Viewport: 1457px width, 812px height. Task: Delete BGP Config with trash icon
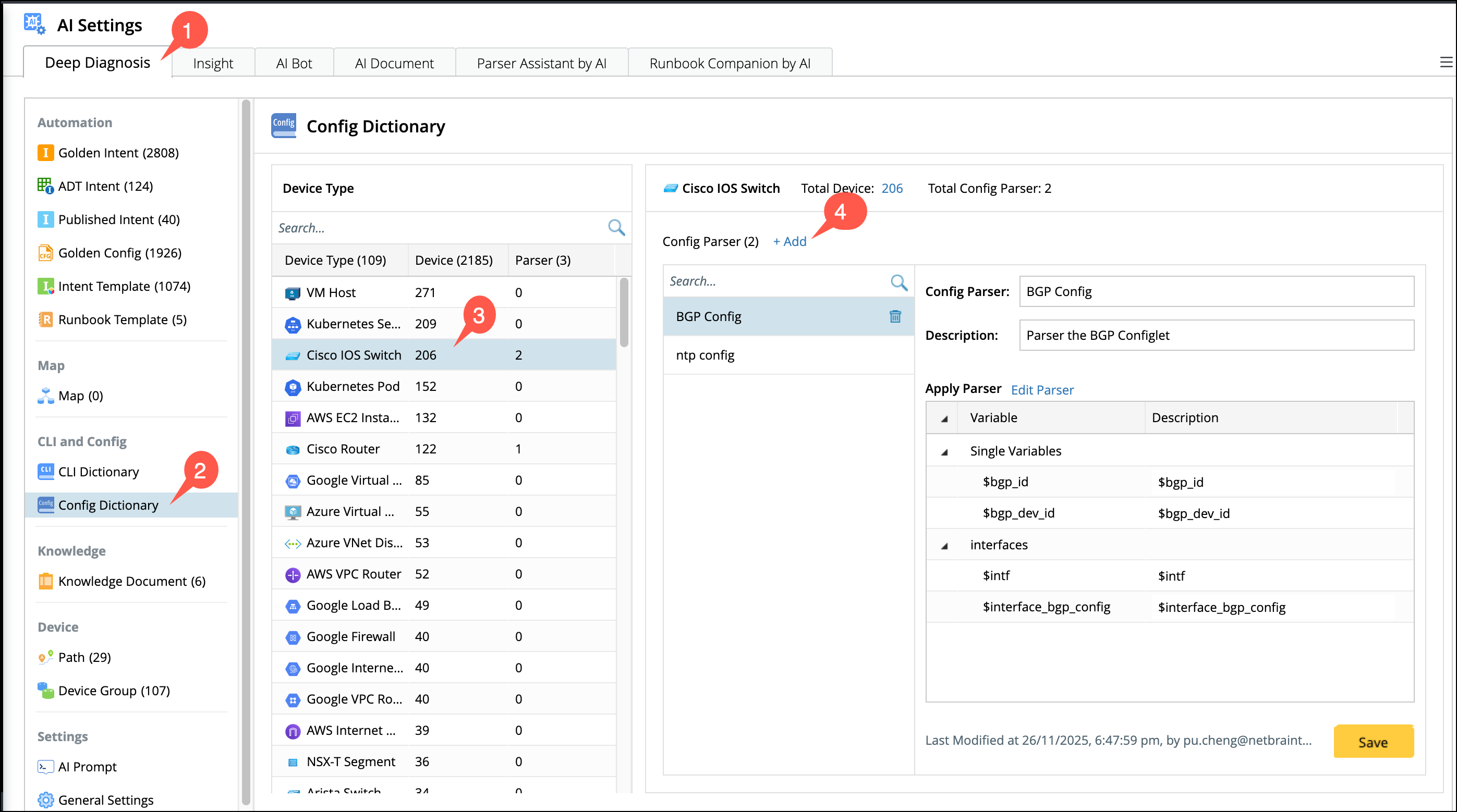[895, 317]
